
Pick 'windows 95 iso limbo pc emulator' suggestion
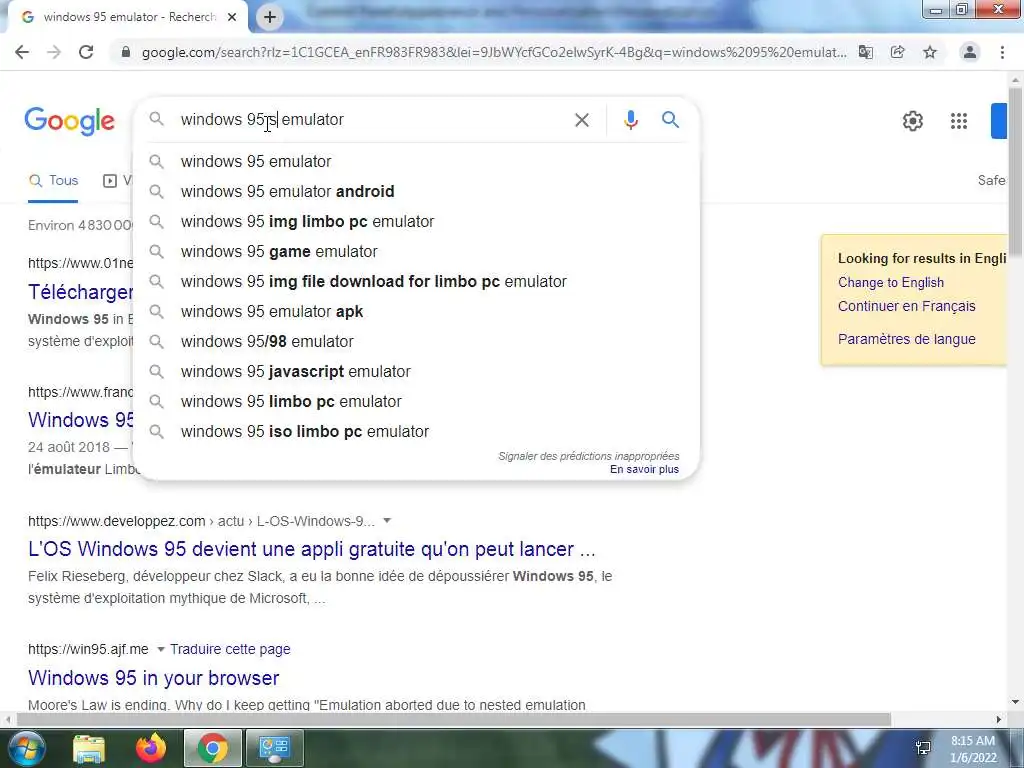click(415, 432)
